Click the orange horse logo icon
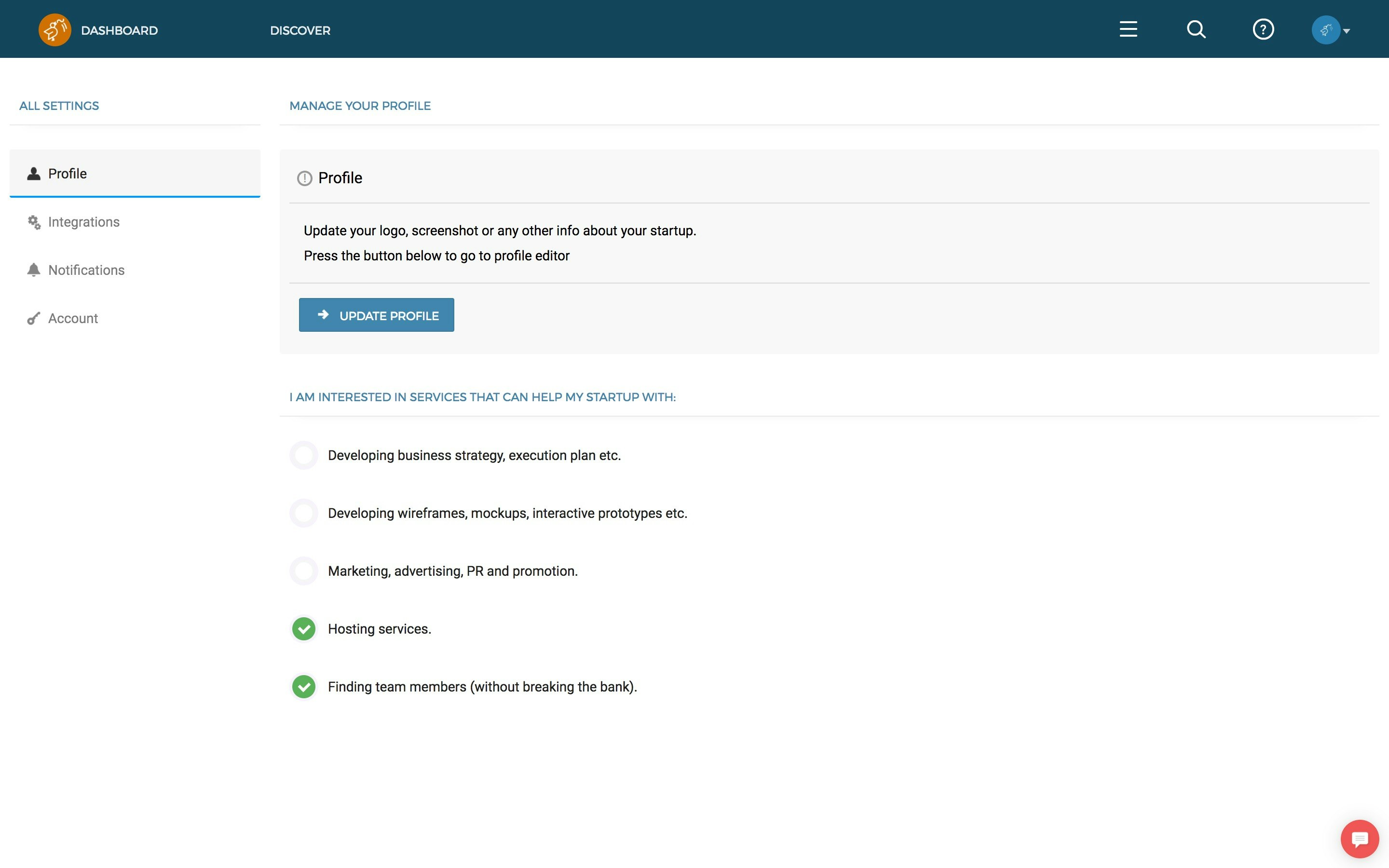 tap(54, 30)
